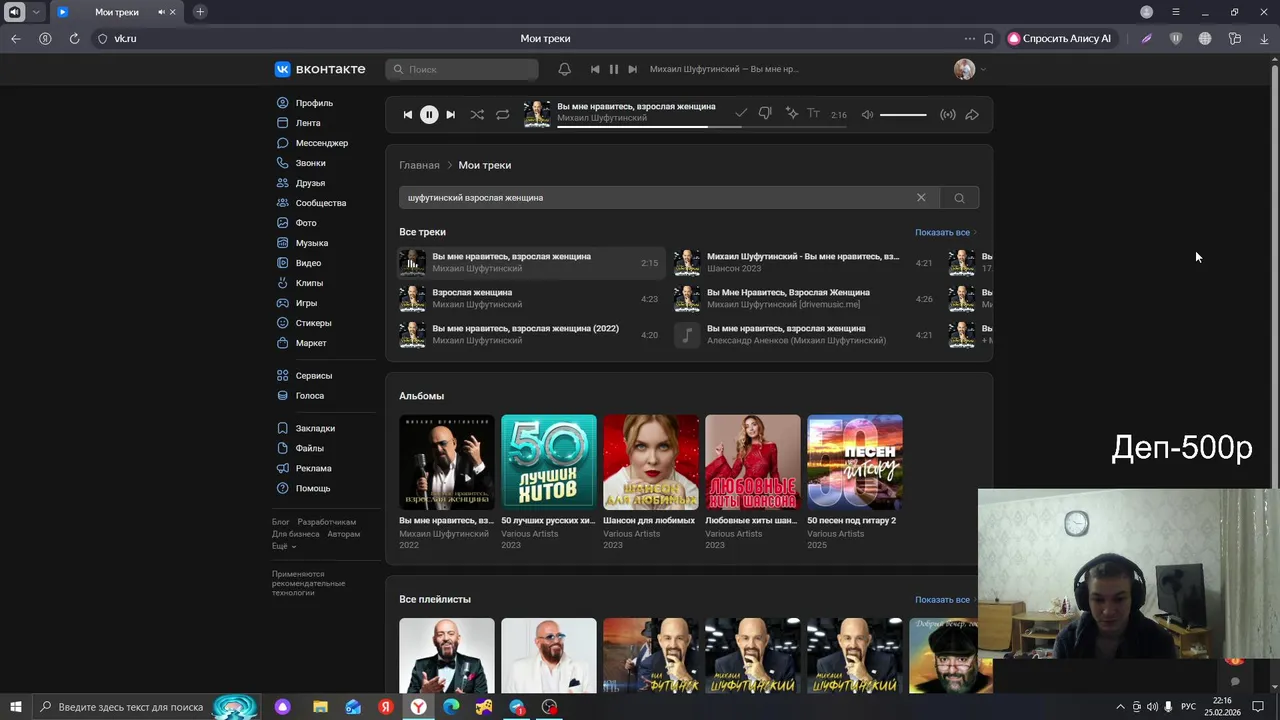Image resolution: width=1280 pixels, height=720 pixels.
Task: Open Разработчикам footer link
Action: 327,522
